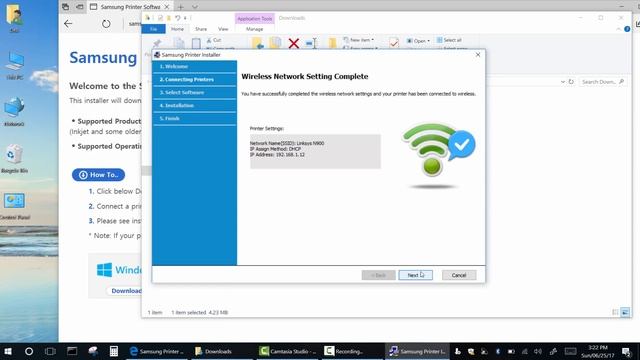Click the 'IP Address: 192.168.1.12' line
The image size is (640, 360).
(x=277, y=155)
